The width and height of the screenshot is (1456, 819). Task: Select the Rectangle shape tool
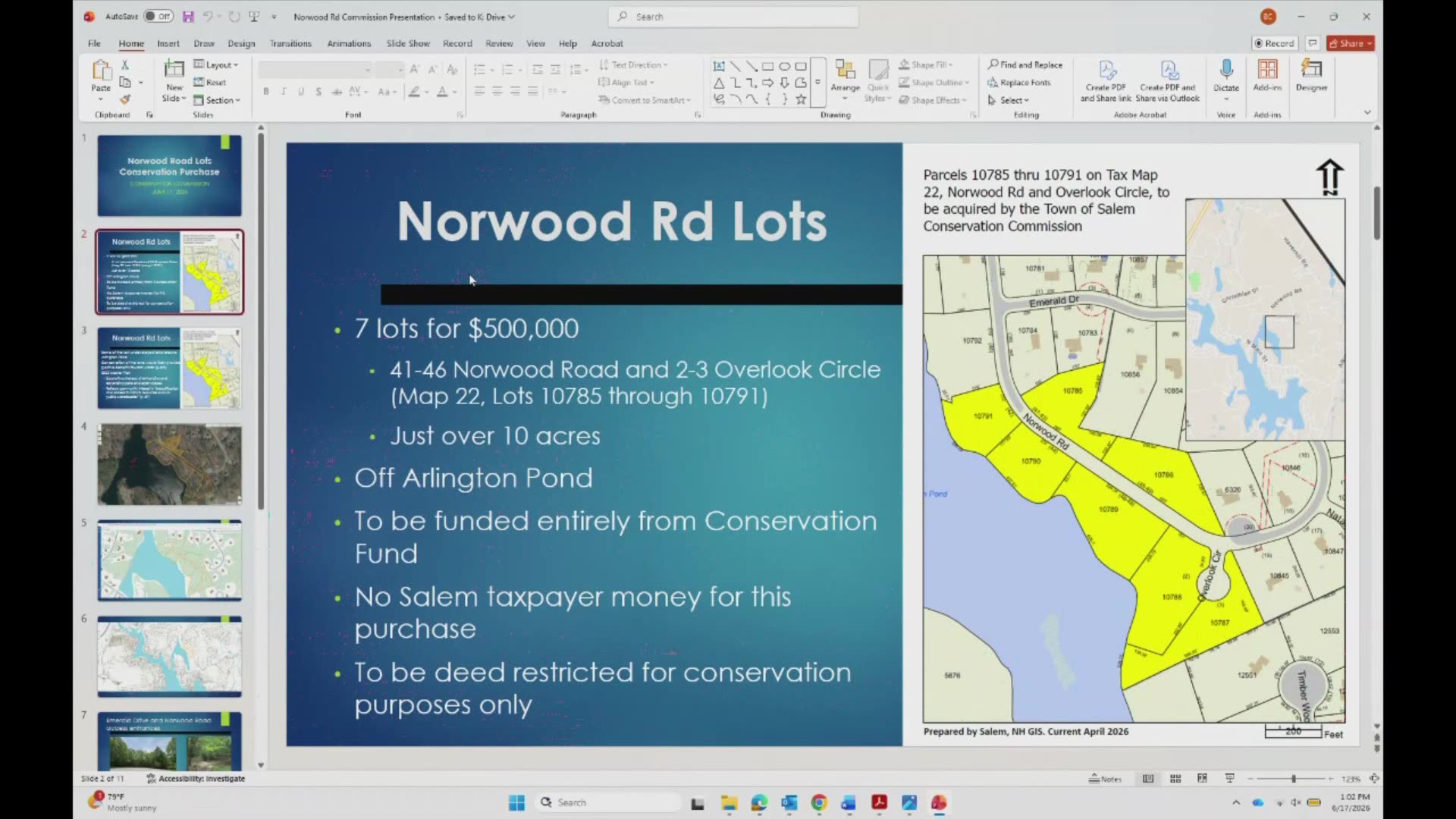pyautogui.click(x=767, y=67)
